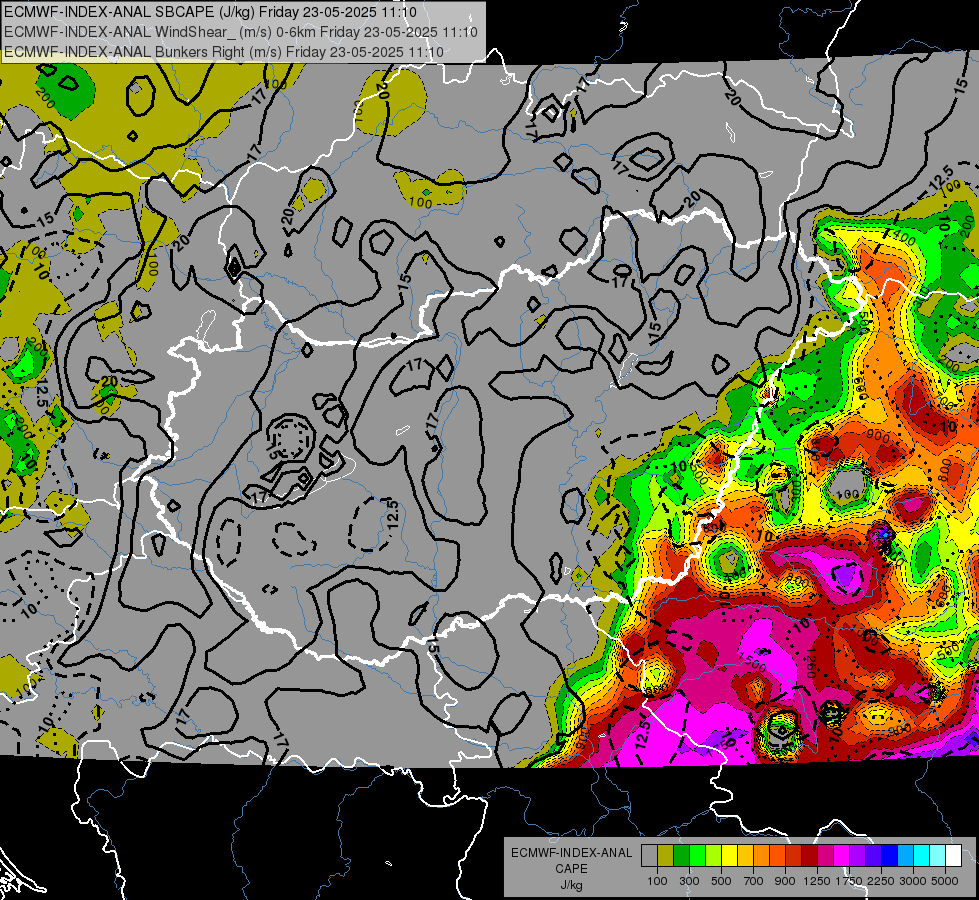The height and width of the screenshot is (900, 979).
Task: Click the WindShear_ 0-6km header line
Action: [240, 32]
